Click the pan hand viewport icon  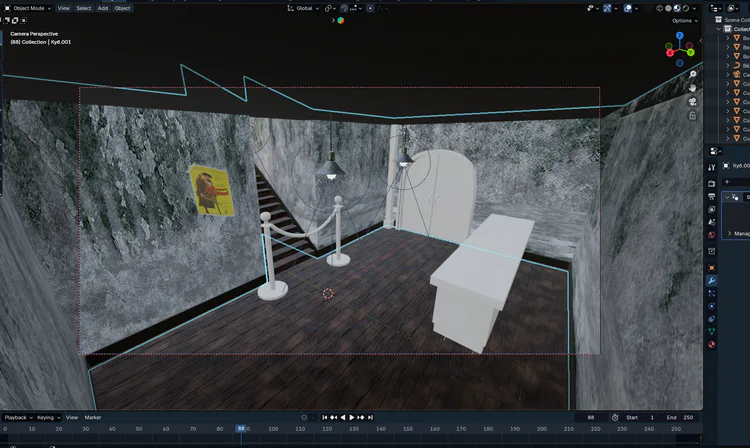pyautogui.click(x=693, y=88)
